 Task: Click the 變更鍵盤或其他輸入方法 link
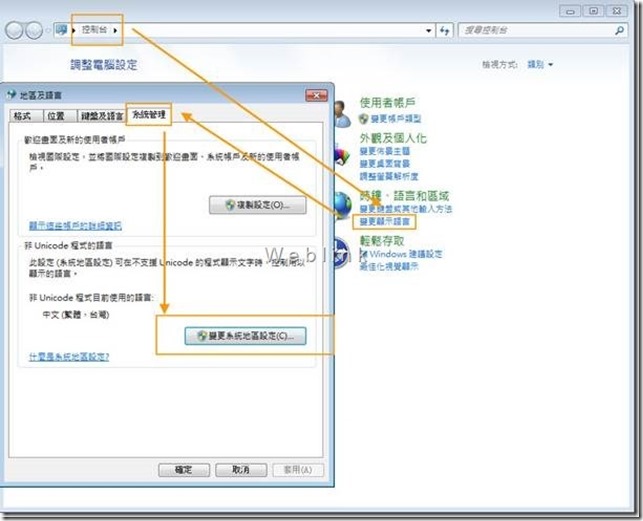406,209
